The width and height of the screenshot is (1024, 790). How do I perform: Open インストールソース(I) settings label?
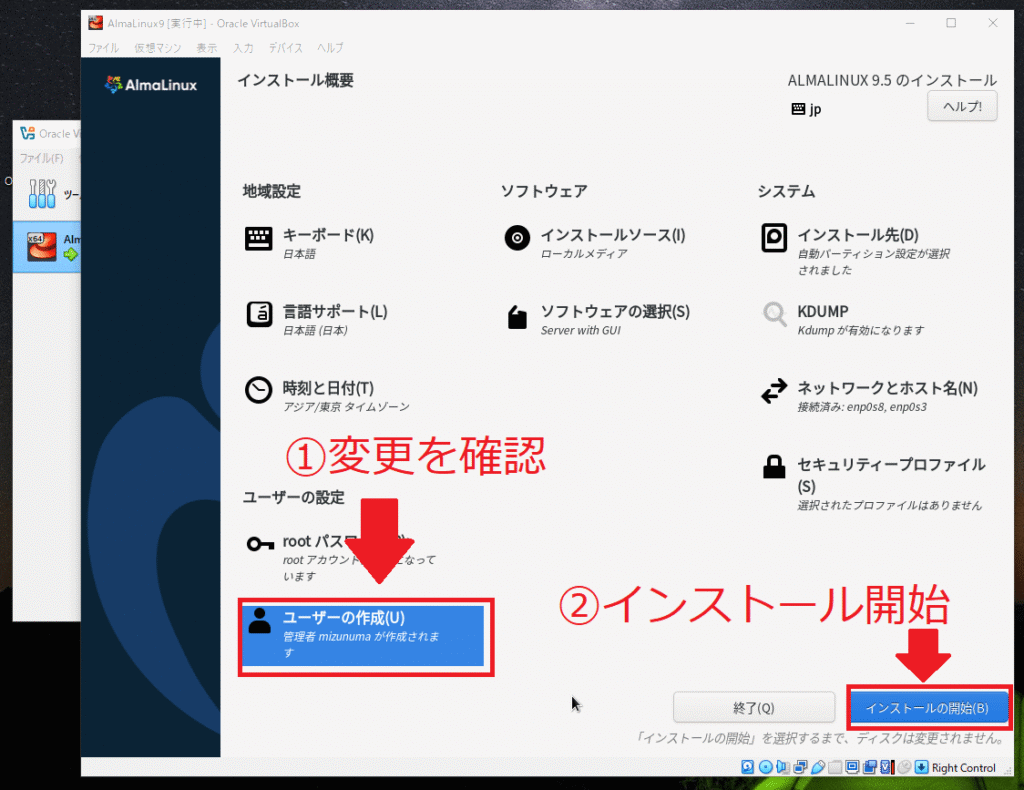(613, 235)
